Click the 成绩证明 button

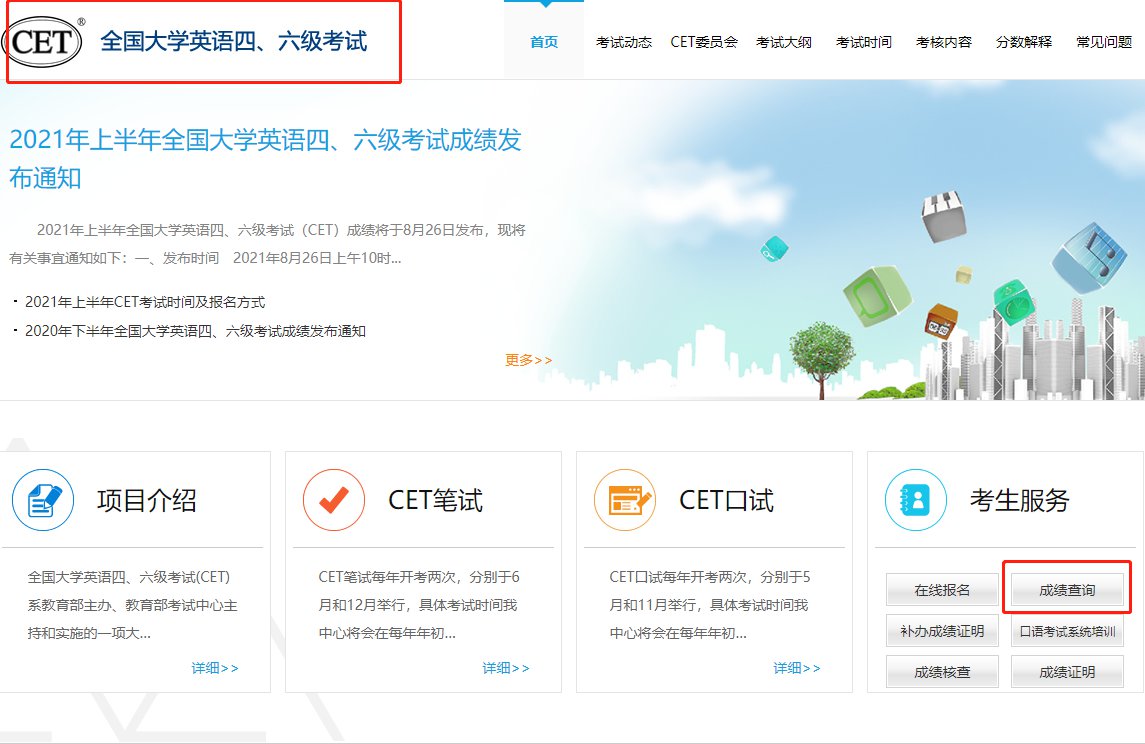1067,672
